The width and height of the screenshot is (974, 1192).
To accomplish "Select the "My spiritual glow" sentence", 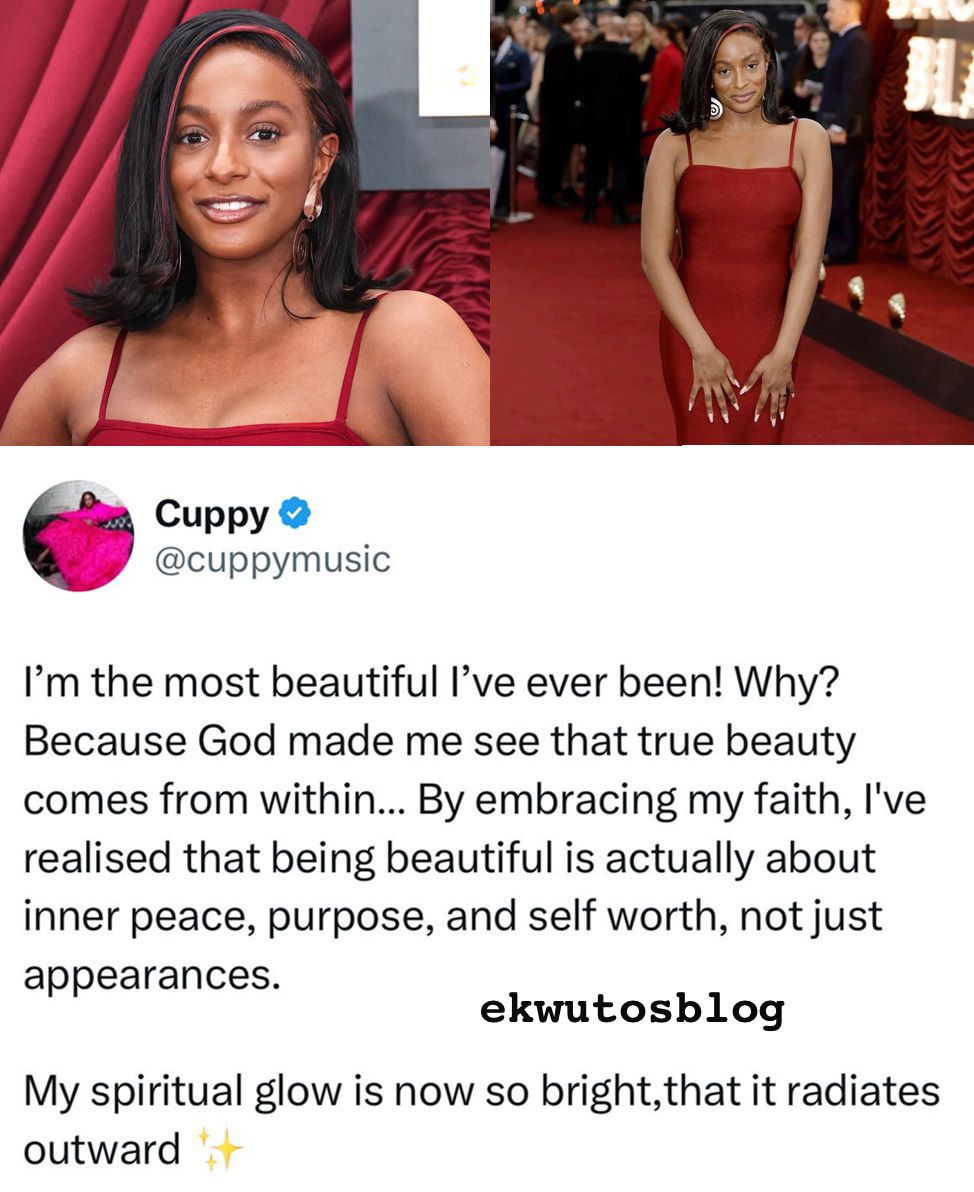I will point(481,1120).
